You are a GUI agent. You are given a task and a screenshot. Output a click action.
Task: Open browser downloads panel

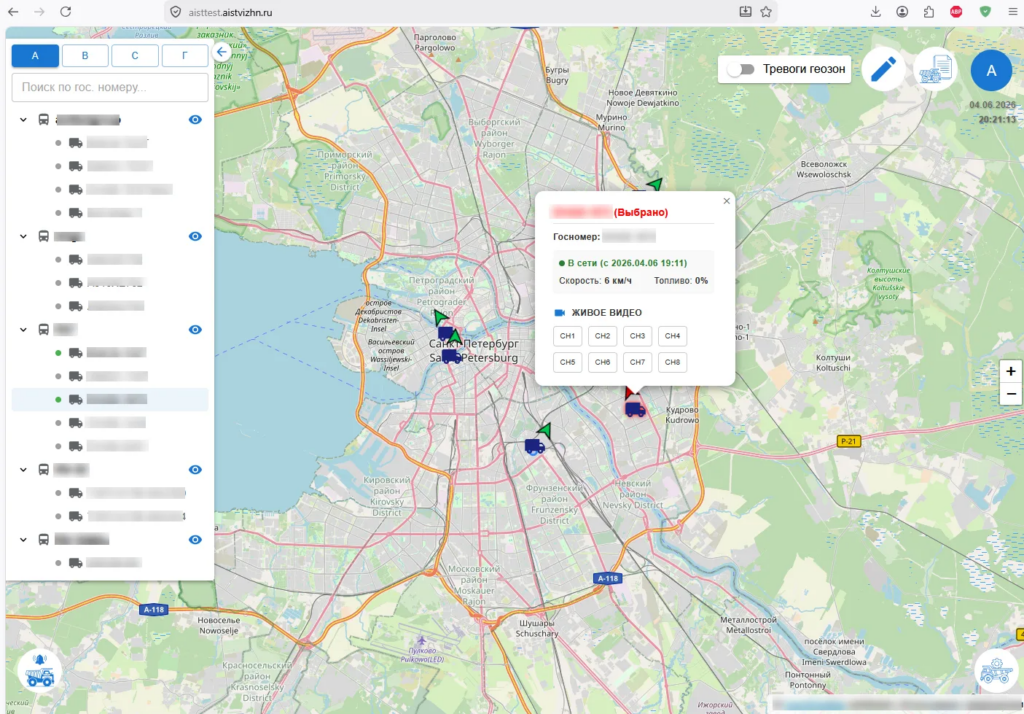point(876,12)
